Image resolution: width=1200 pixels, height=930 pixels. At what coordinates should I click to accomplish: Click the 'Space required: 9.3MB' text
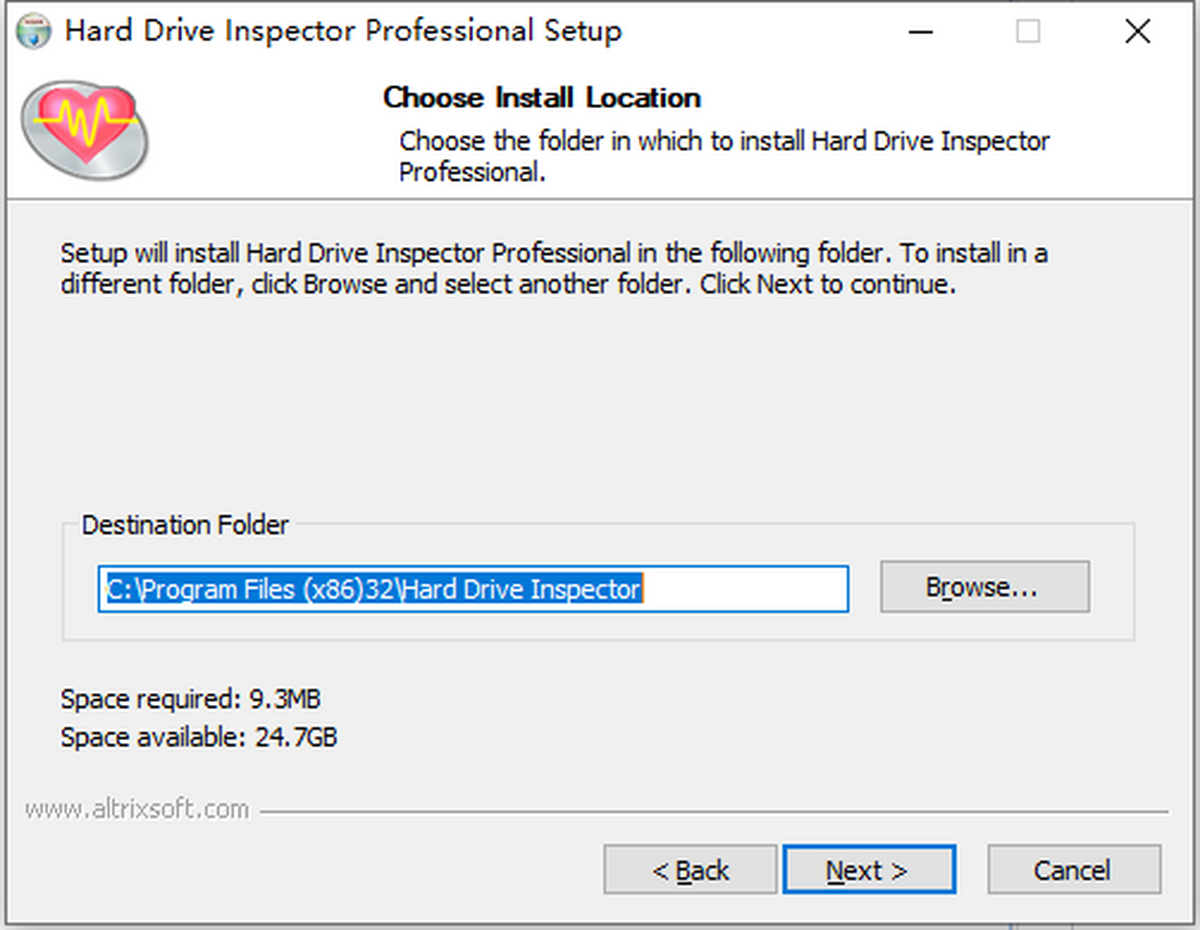point(191,698)
